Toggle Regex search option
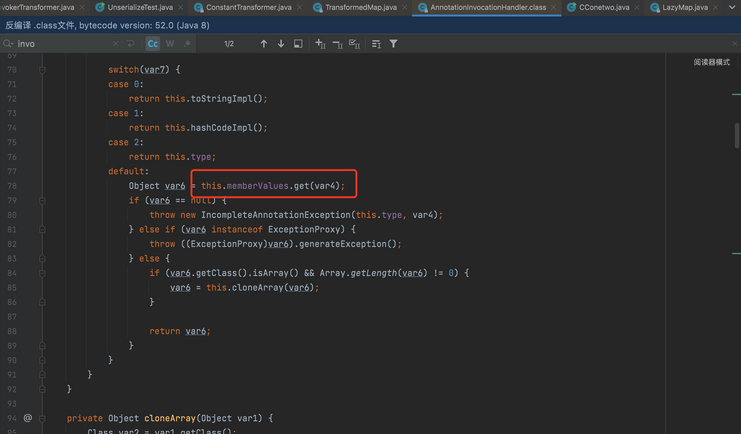The width and height of the screenshot is (741, 434). pos(187,43)
